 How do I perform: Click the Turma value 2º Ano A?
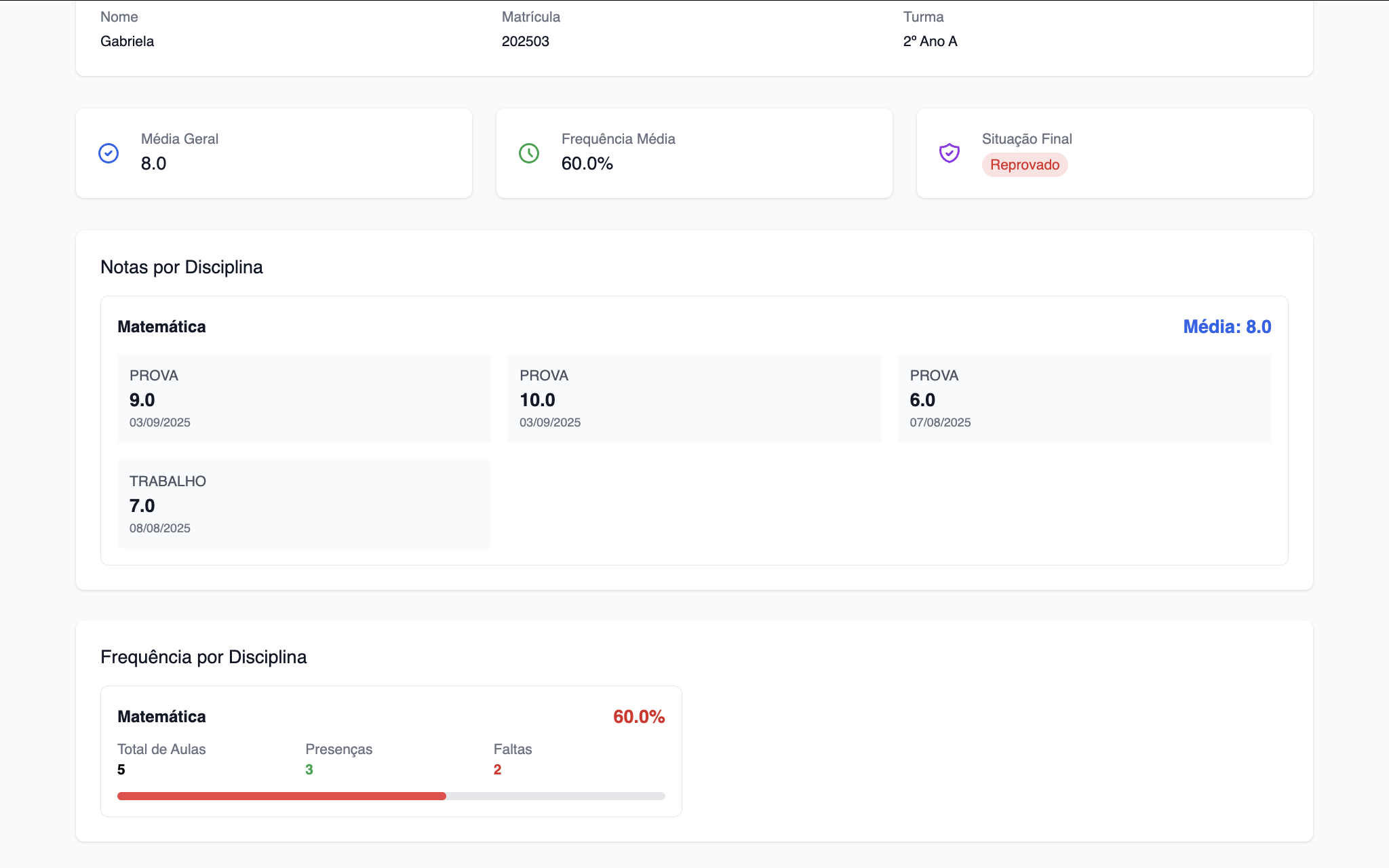pos(930,41)
